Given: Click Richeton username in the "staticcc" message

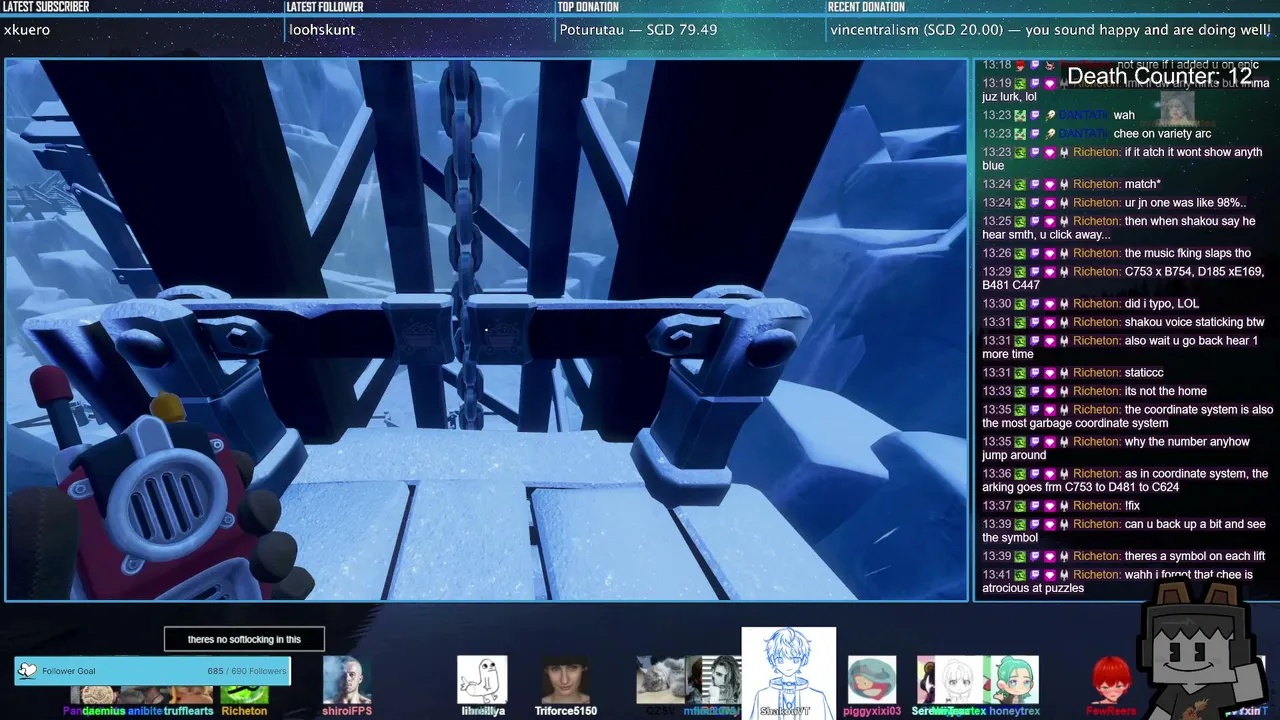Looking at the screenshot, I should click(1097, 373).
